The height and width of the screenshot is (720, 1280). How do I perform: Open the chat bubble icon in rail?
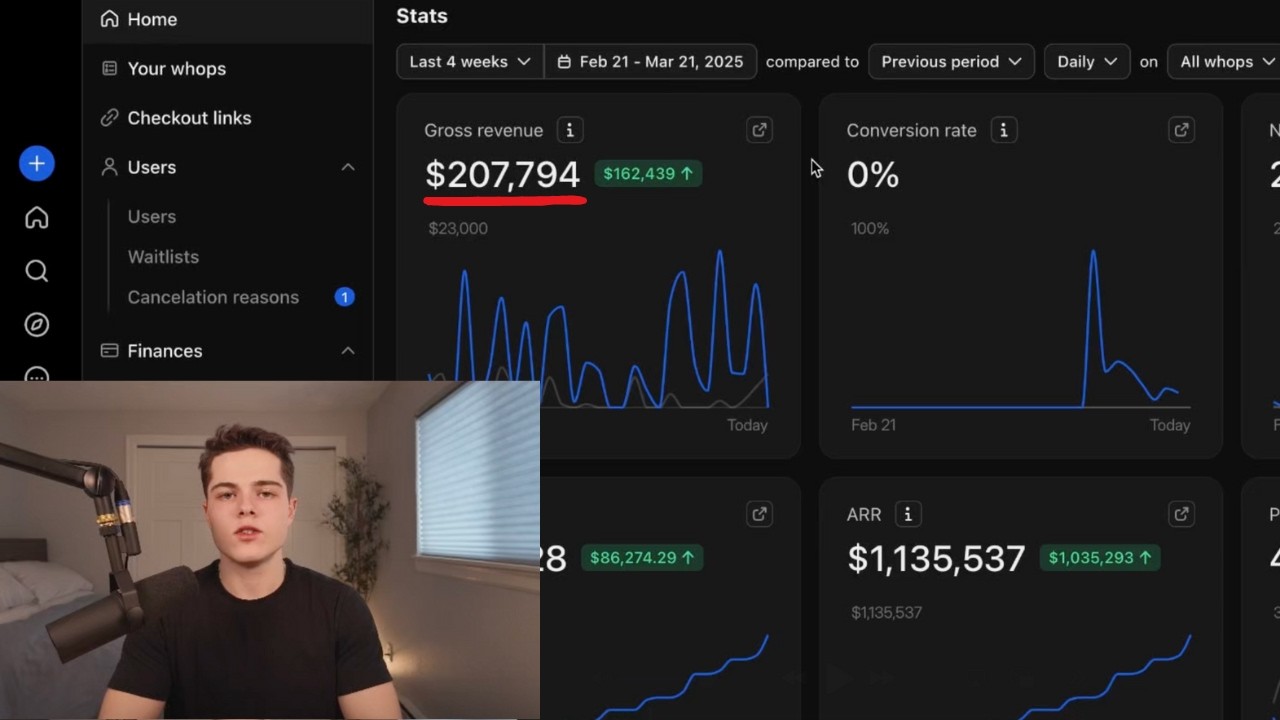tap(37, 375)
